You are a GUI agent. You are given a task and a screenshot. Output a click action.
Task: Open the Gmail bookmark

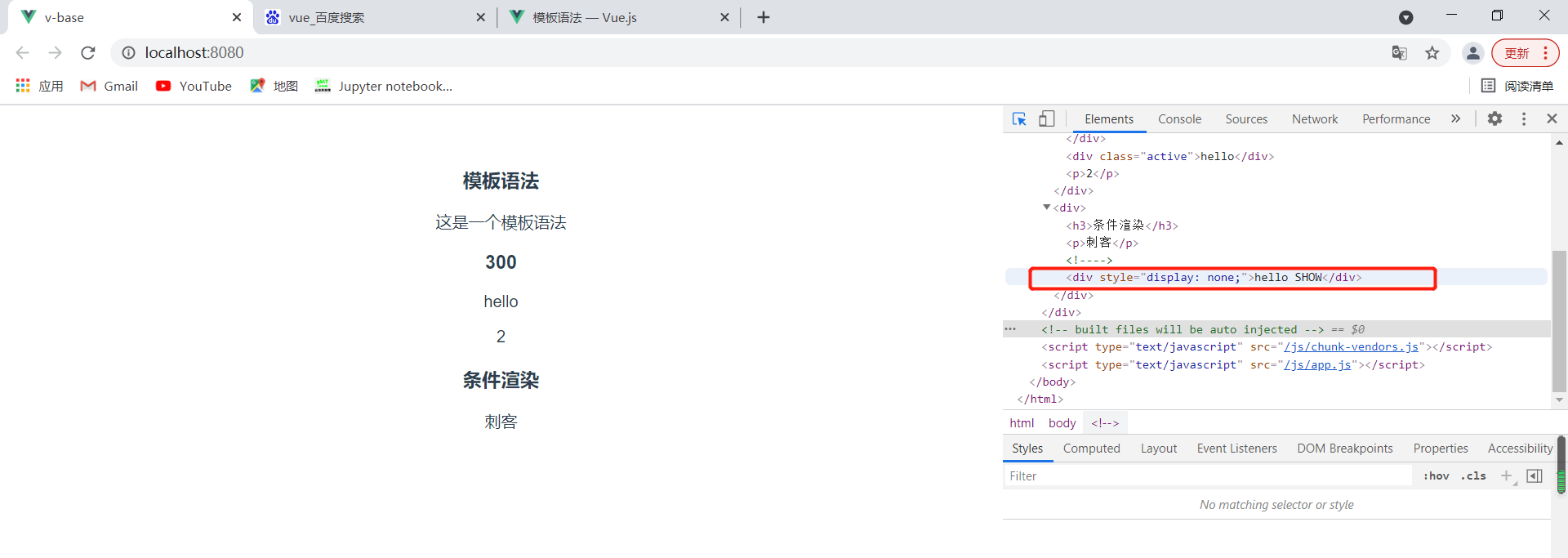(109, 86)
